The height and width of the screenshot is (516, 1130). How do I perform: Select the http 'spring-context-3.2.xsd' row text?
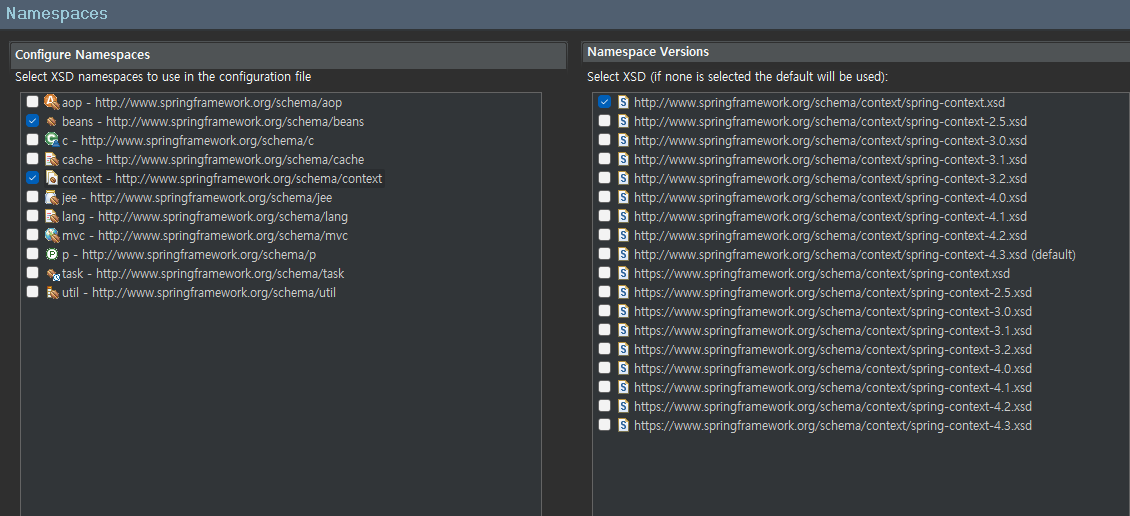click(x=830, y=179)
